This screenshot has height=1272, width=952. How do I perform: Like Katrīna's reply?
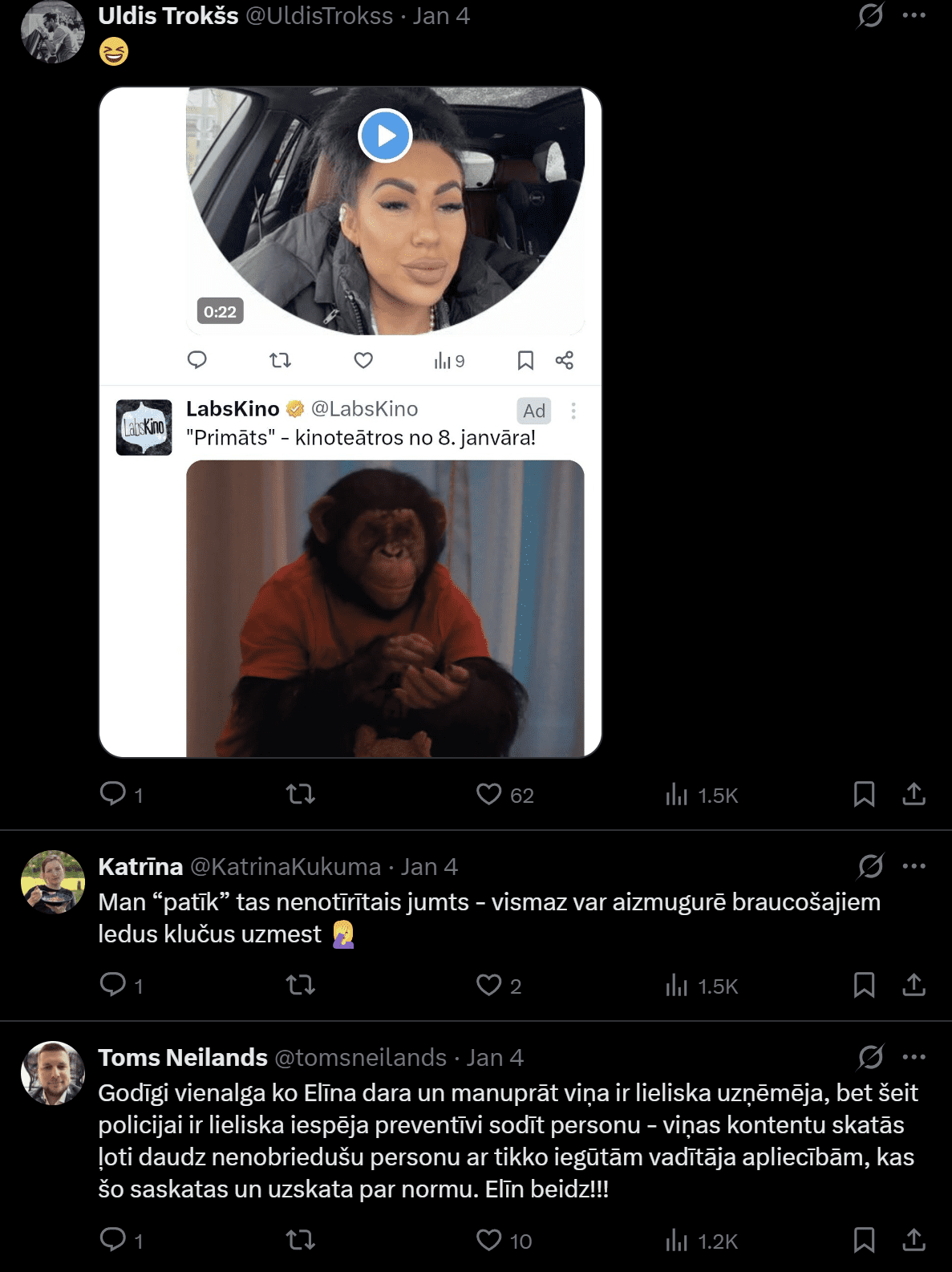pos(488,985)
